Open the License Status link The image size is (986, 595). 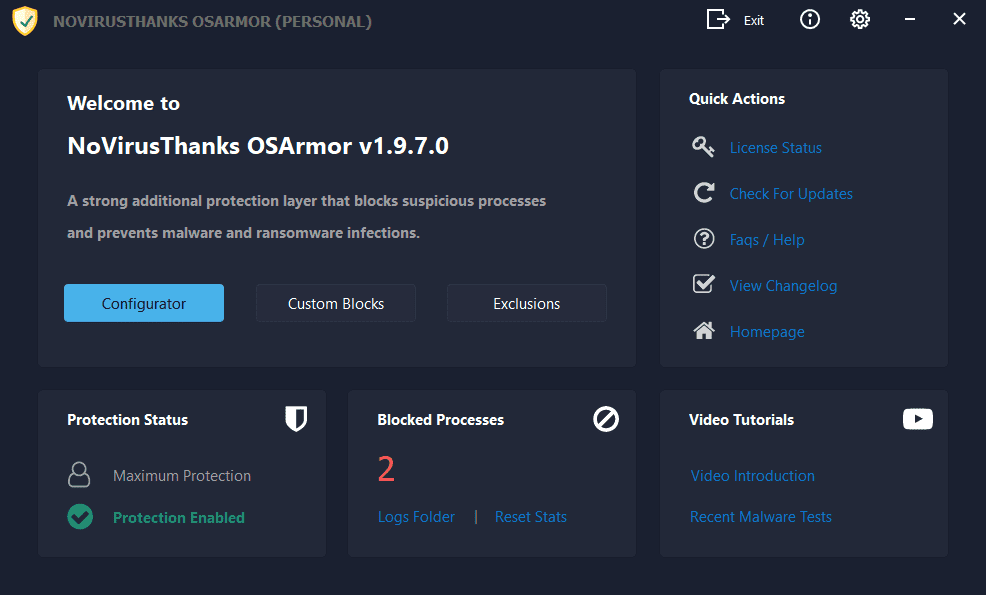[775, 148]
